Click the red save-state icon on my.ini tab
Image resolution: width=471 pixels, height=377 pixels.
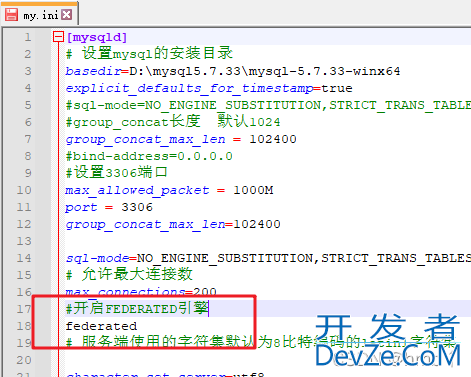click(x=11, y=14)
